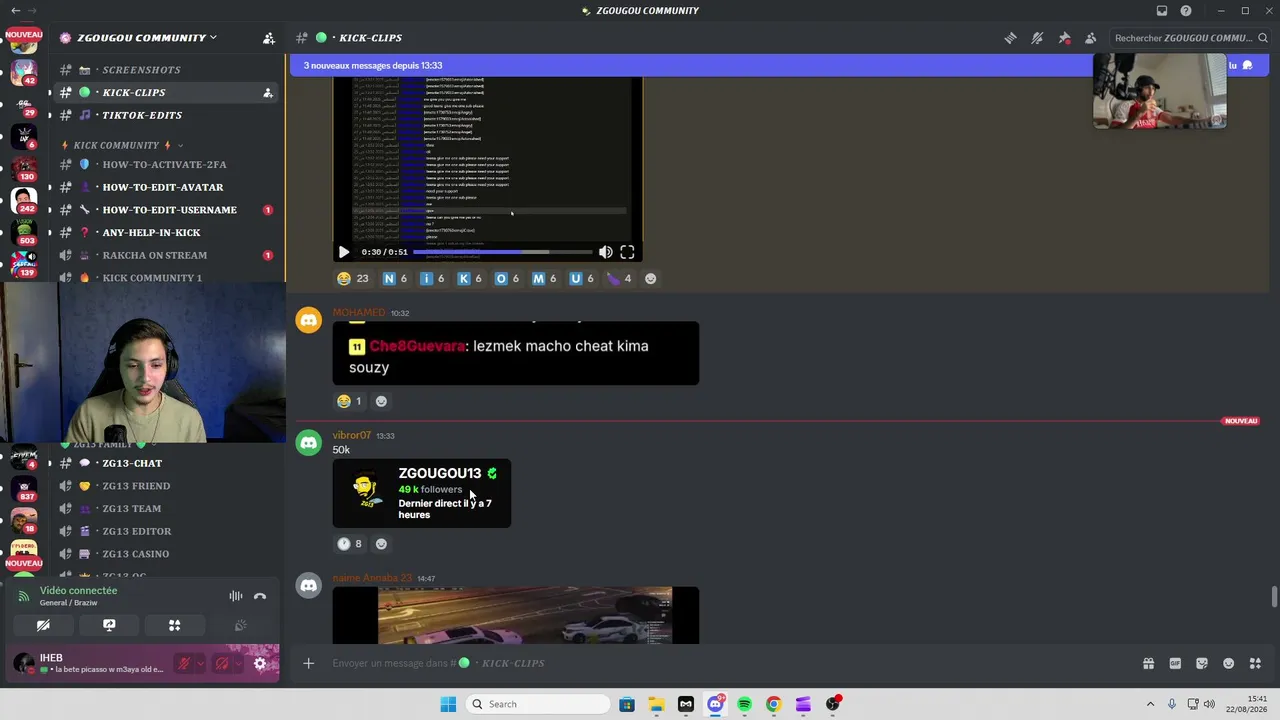Toggle noise suppression waveform icon

pos(236,596)
